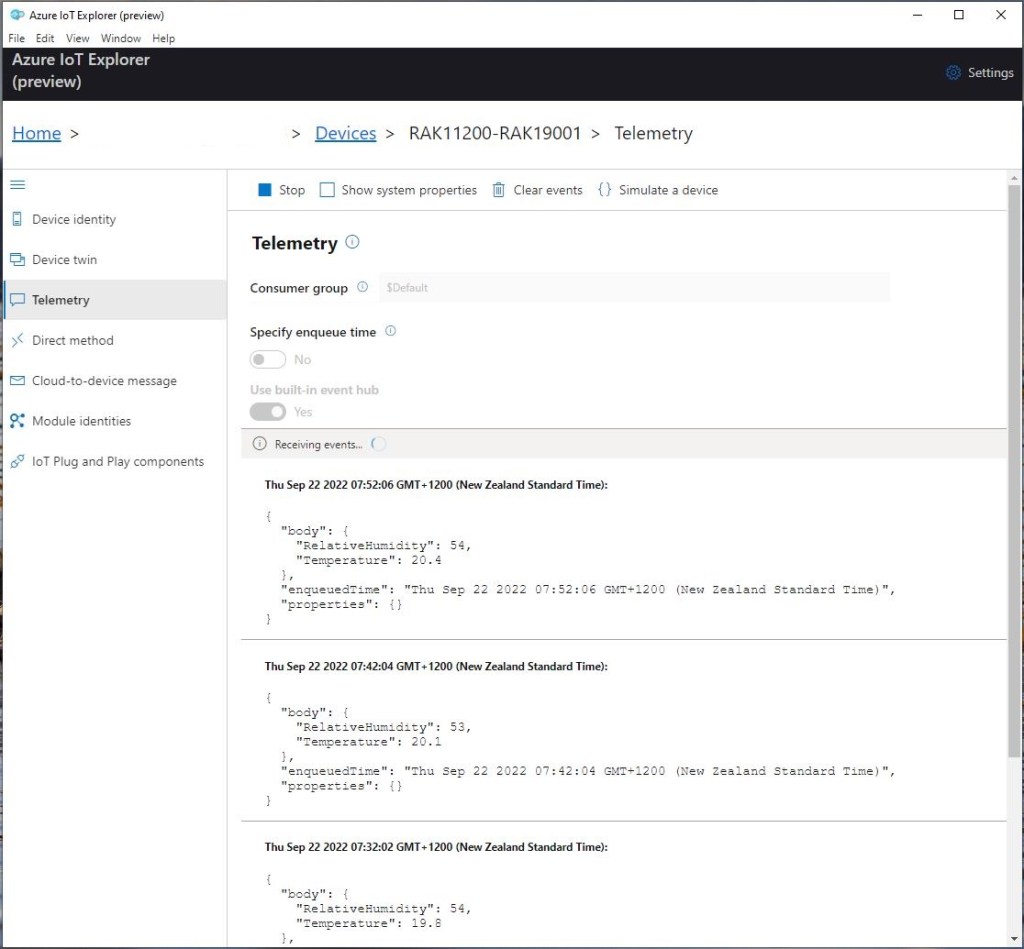
Task: Open the Module identities section
Action: tap(81, 421)
